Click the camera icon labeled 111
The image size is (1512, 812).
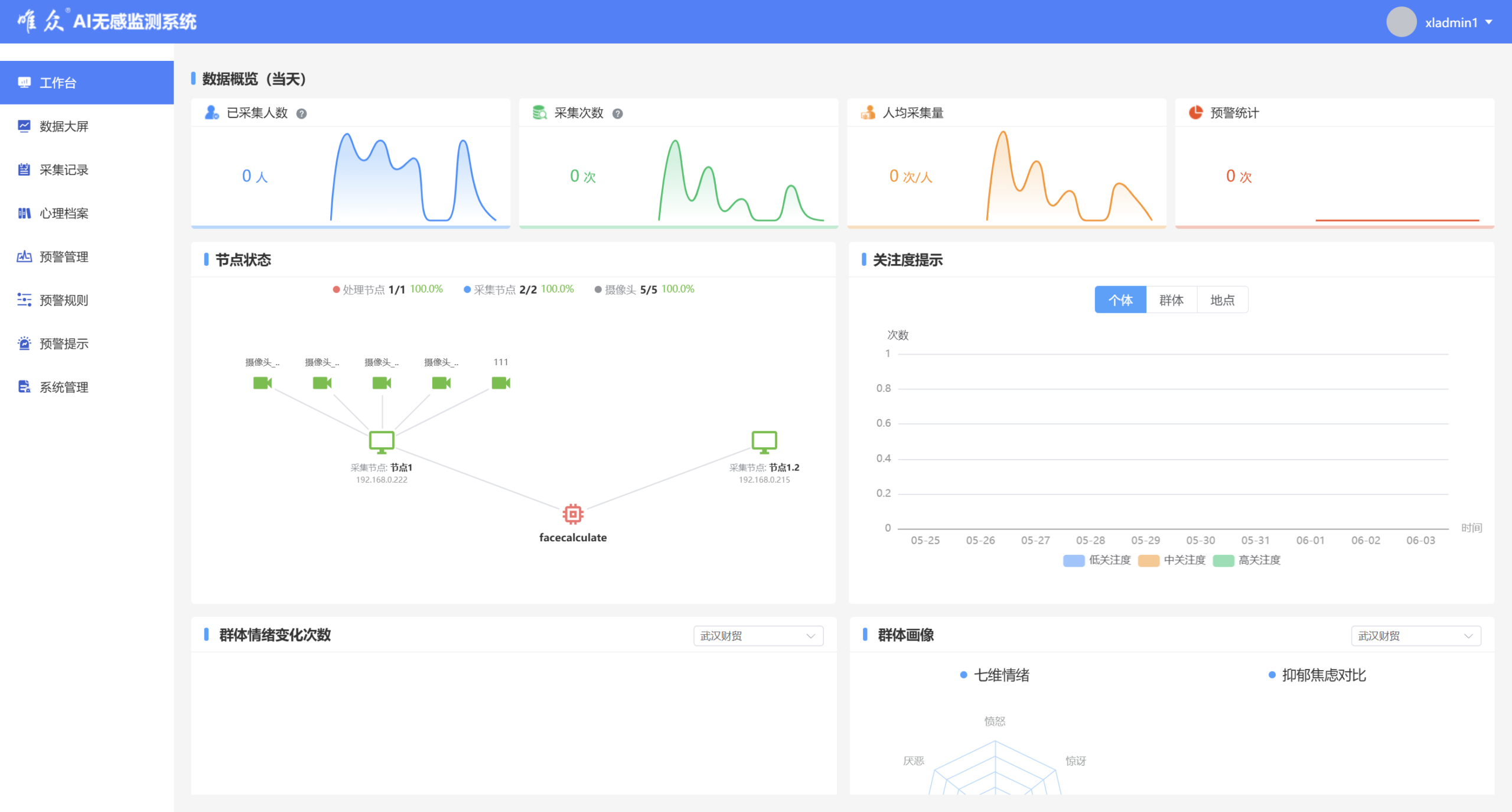click(x=501, y=383)
